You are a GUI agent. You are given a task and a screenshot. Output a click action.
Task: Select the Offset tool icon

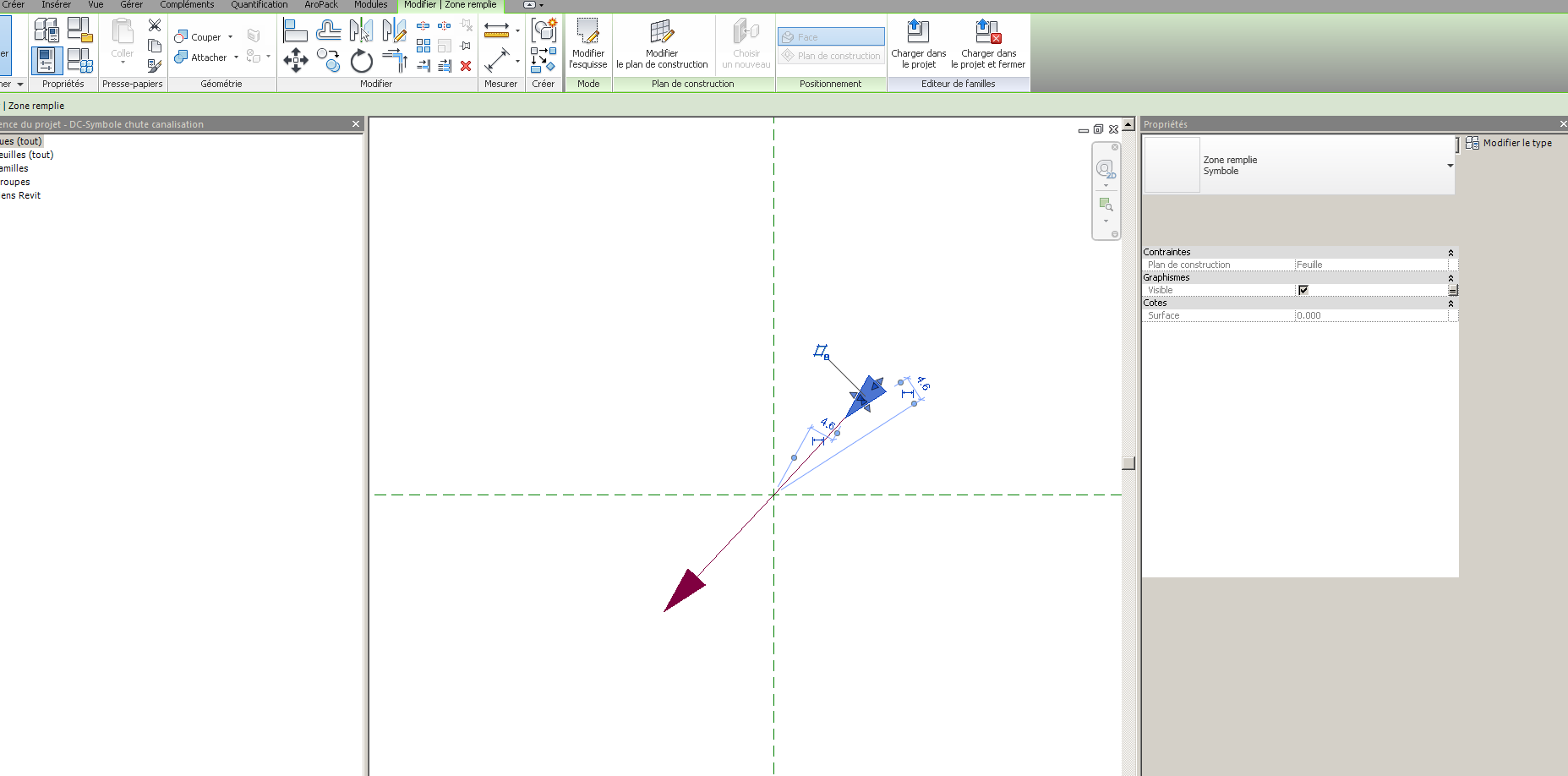point(328,31)
